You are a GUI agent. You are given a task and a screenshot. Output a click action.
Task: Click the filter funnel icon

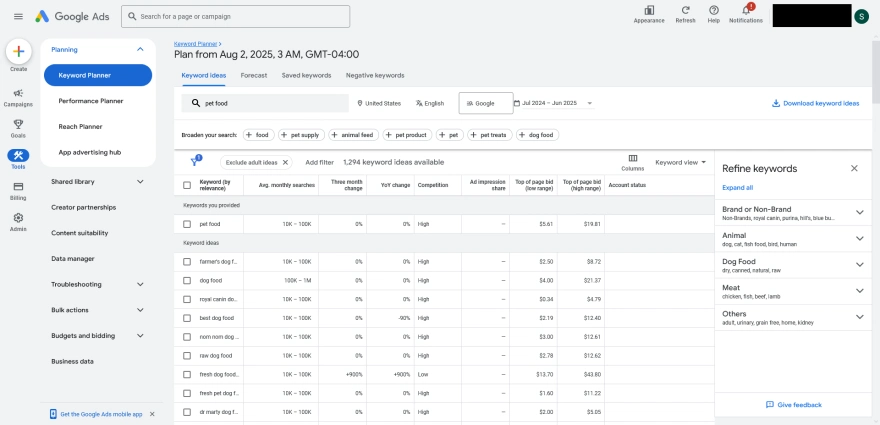coord(195,162)
